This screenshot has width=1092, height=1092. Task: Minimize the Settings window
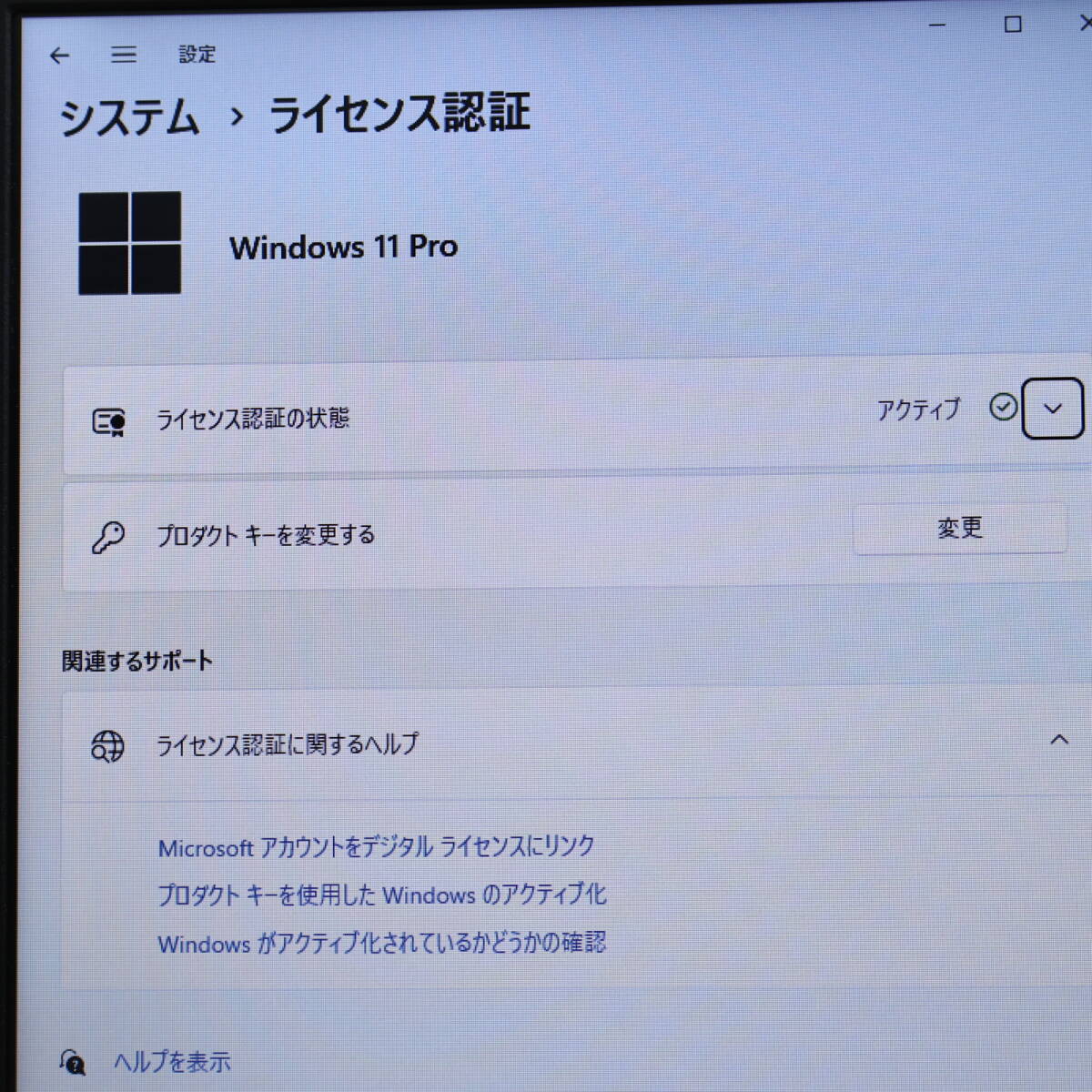937,25
